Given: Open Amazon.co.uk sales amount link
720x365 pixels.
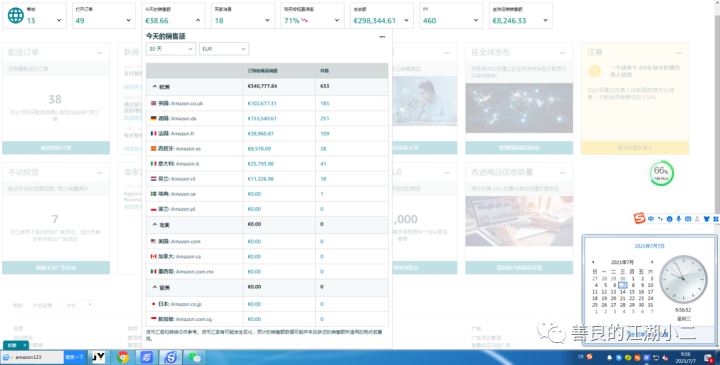Looking at the screenshot, I should pyautogui.click(x=262, y=103).
